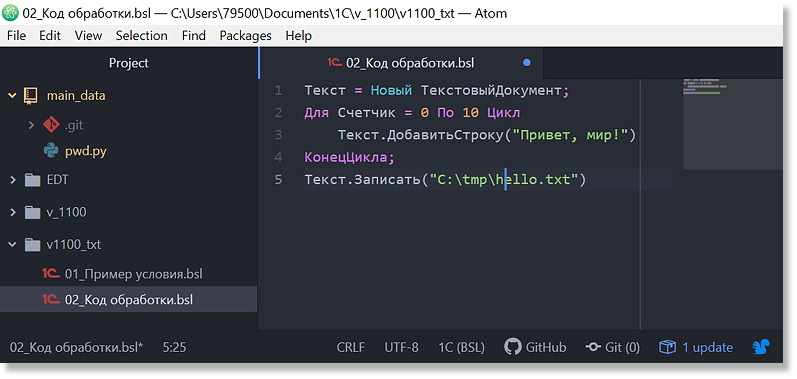
Task: Click line number 1 in the gutter
Action: [x=278, y=91]
